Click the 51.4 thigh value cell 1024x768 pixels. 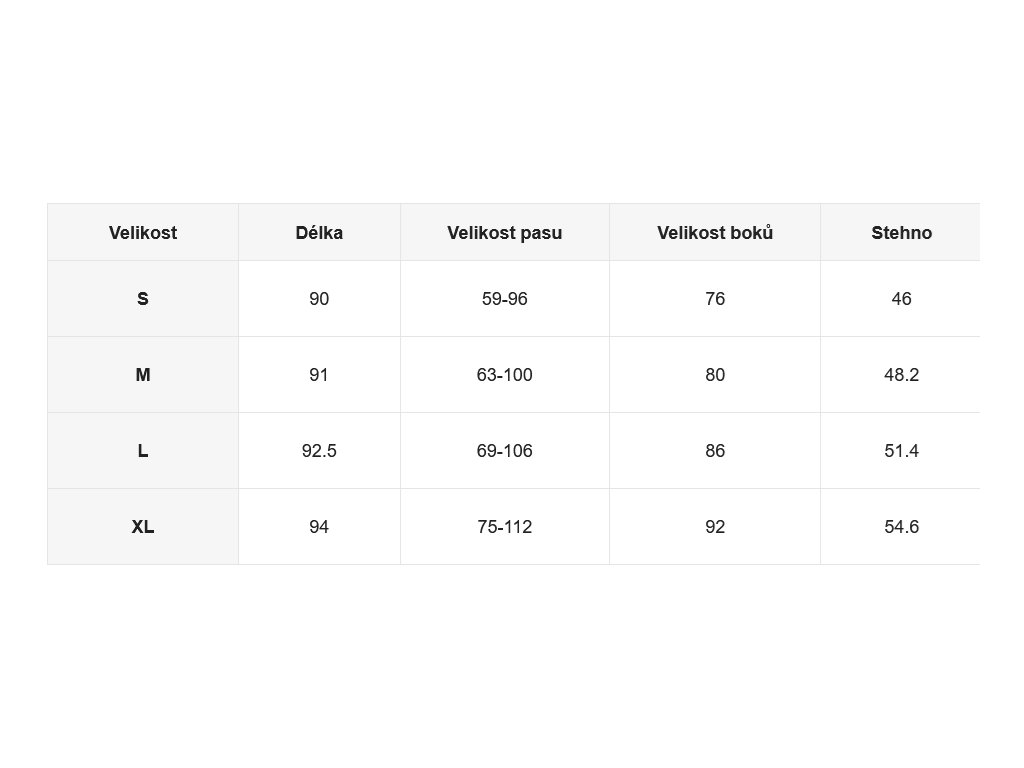click(901, 451)
